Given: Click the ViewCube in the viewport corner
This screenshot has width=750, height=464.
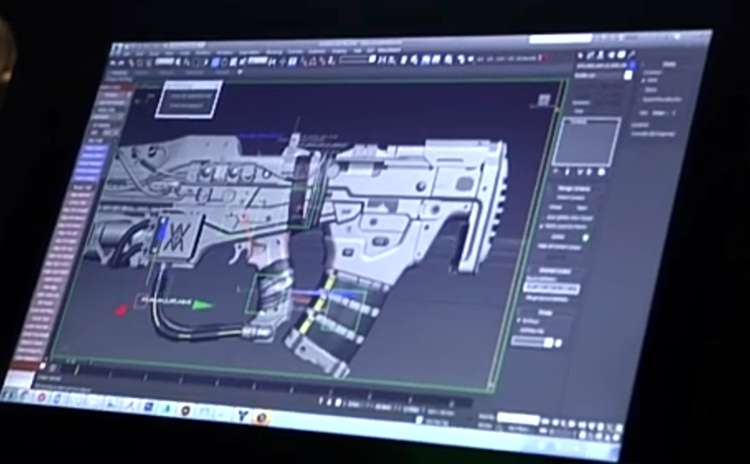Looking at the screenshot, I should 544,100.
